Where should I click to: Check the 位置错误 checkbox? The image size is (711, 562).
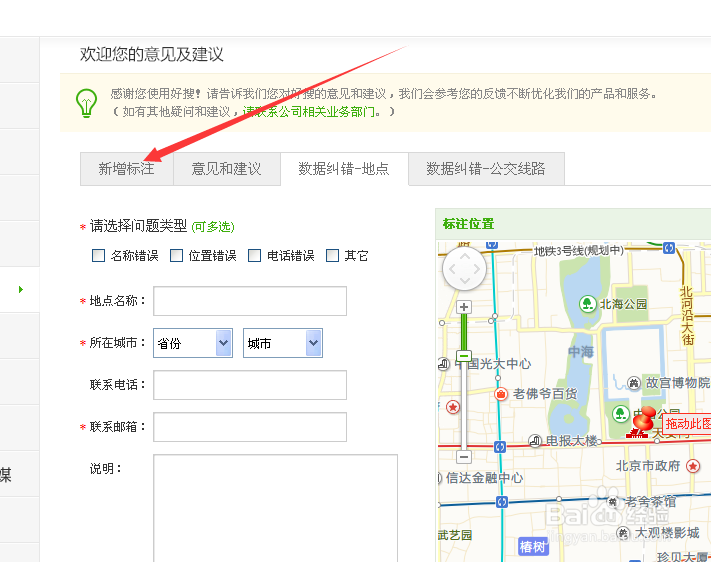coord(176,255)
